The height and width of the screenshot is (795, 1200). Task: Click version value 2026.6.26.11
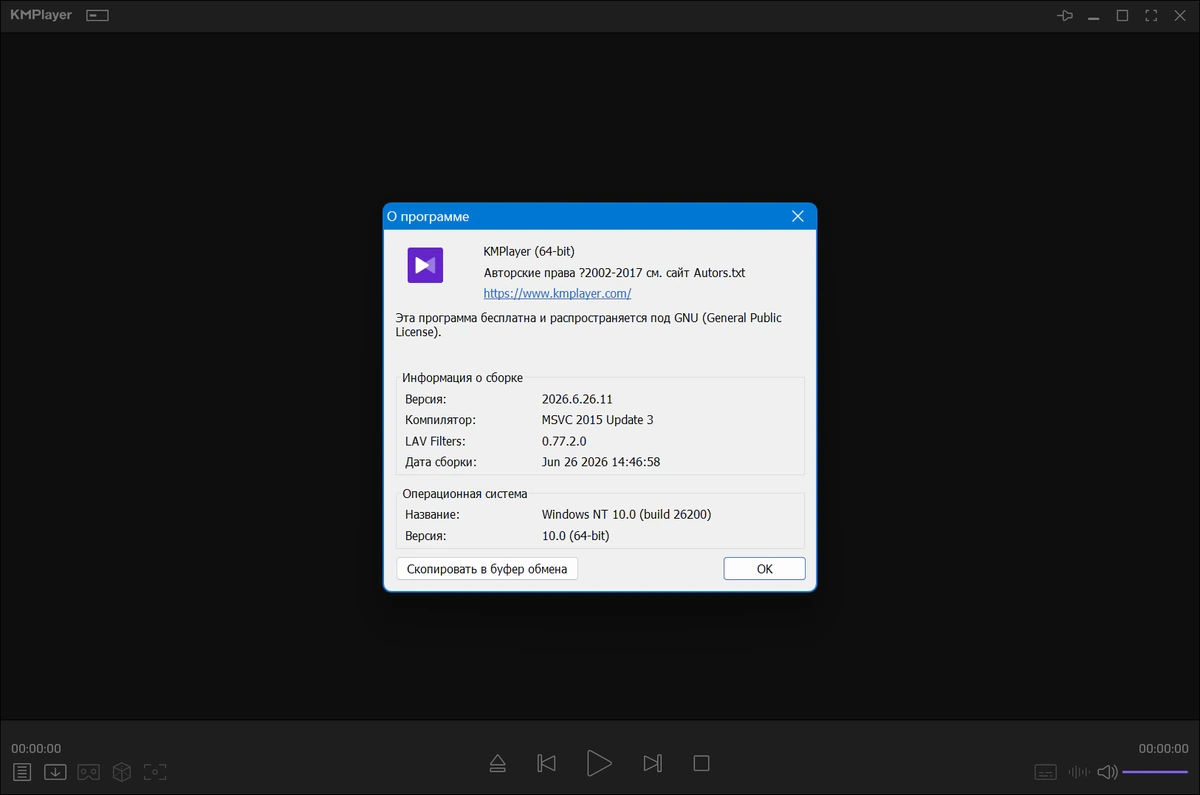(577, 399)
